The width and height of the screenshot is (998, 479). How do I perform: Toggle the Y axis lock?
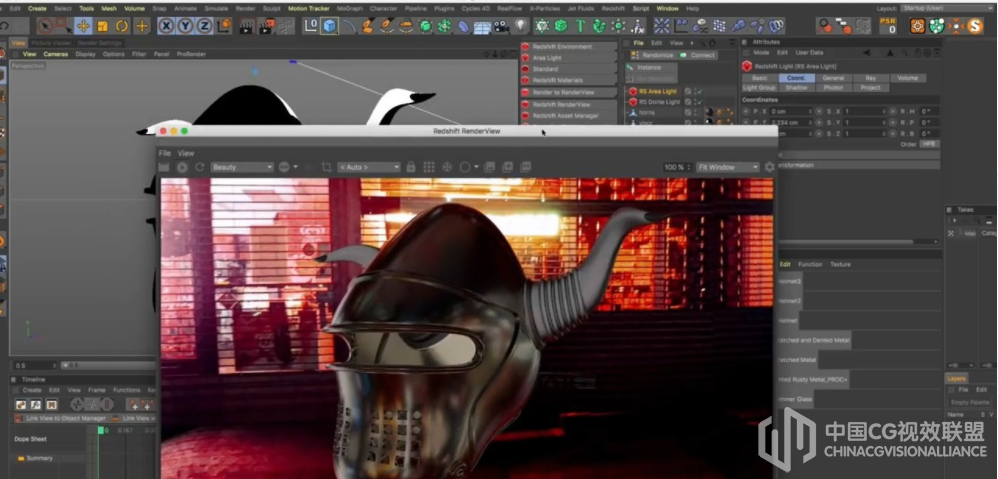point(185,26)
